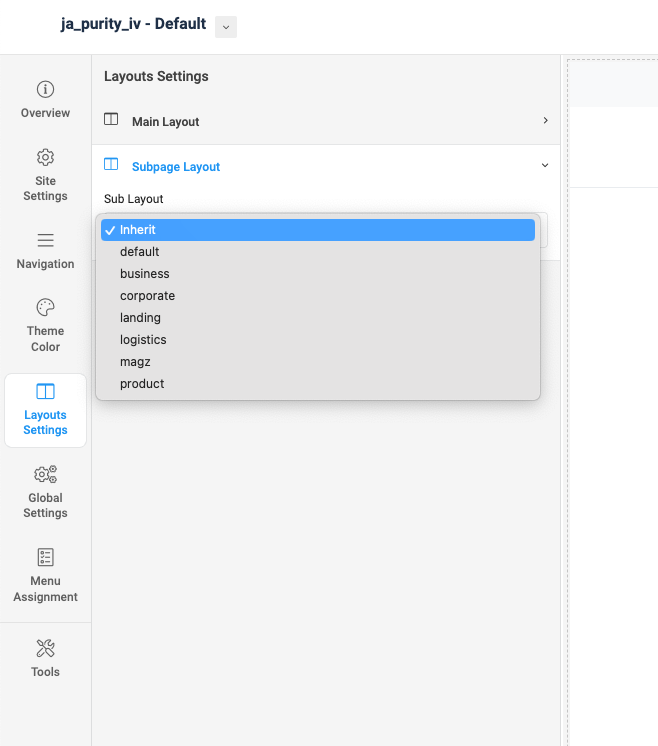Viewport: 658px width, 746px height.
Task: Choose the default sub layout option
Action: click(x=140, y=252)
